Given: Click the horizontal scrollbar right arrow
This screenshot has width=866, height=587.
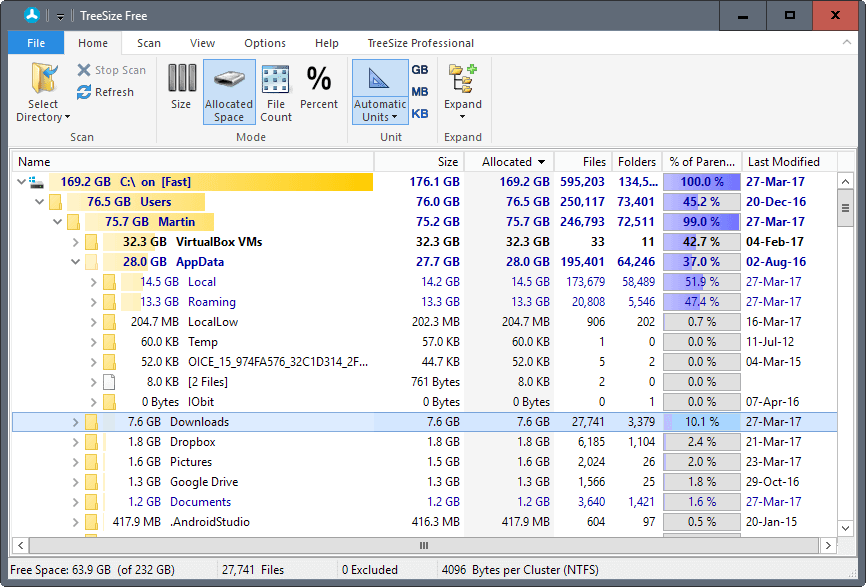Looking at the screenshot, I should click(828, 546).
